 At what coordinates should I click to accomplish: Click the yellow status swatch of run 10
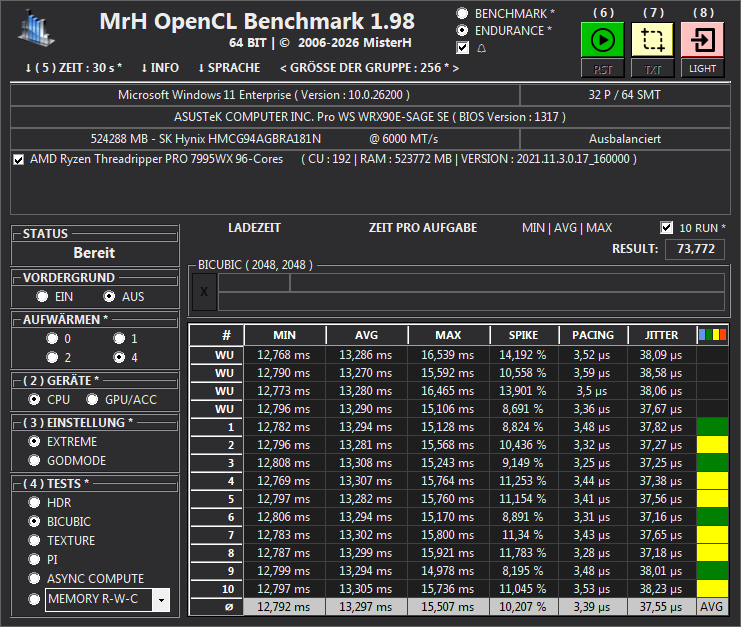(713, 589)
